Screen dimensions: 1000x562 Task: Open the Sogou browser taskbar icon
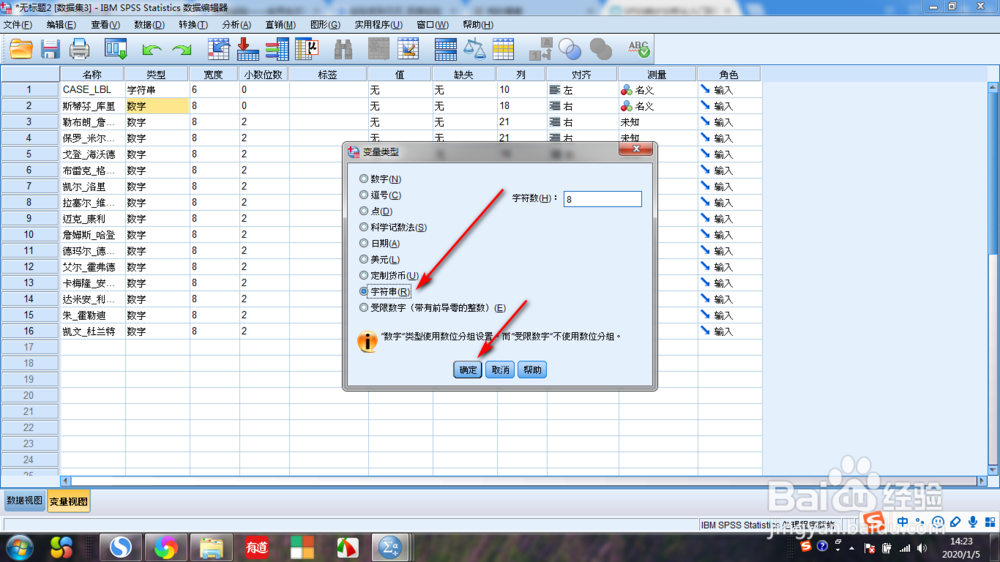[x=120, y=547]
